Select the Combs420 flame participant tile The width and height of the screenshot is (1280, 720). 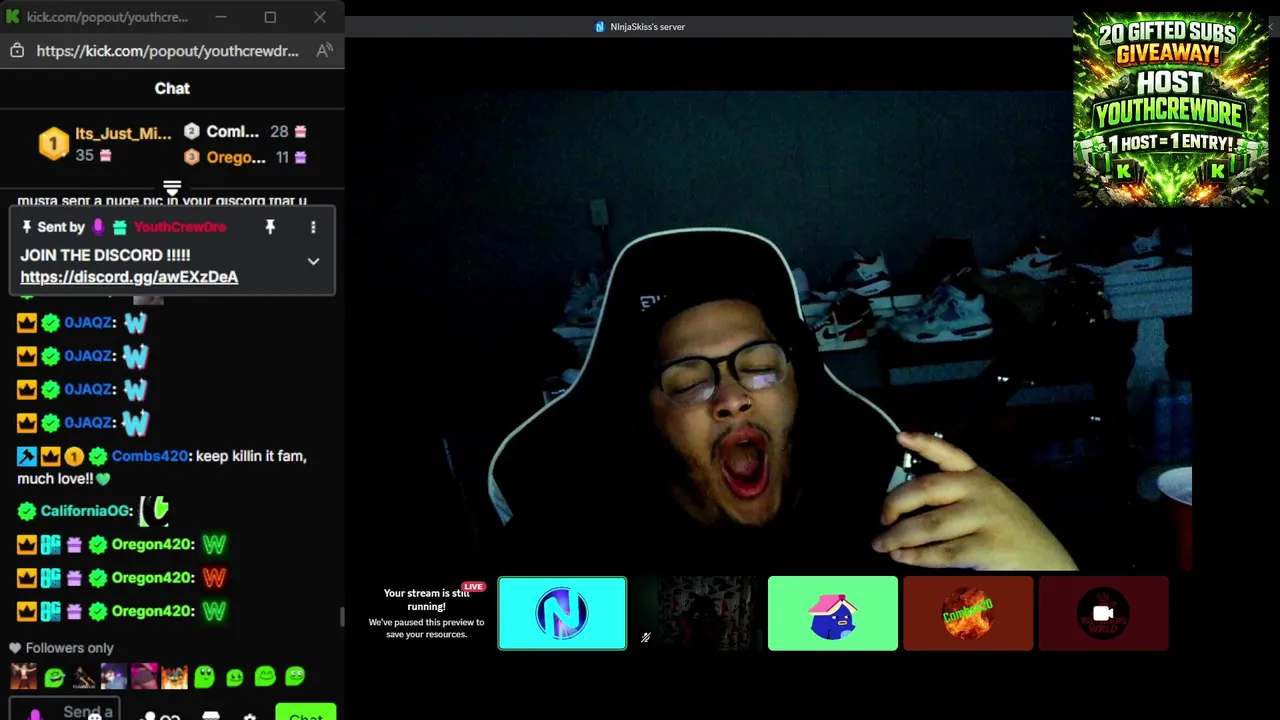[x=968, y=613]
